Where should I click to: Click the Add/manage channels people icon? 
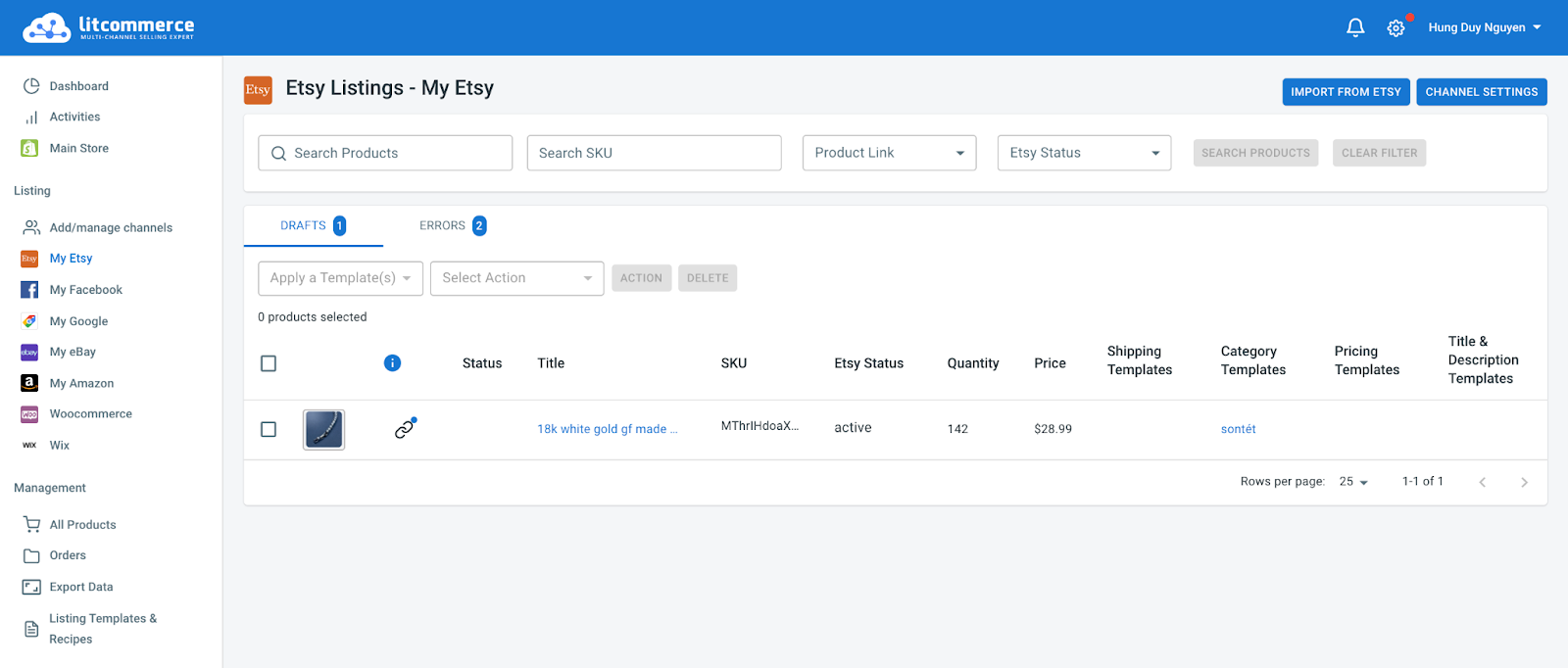click(31, 227)
